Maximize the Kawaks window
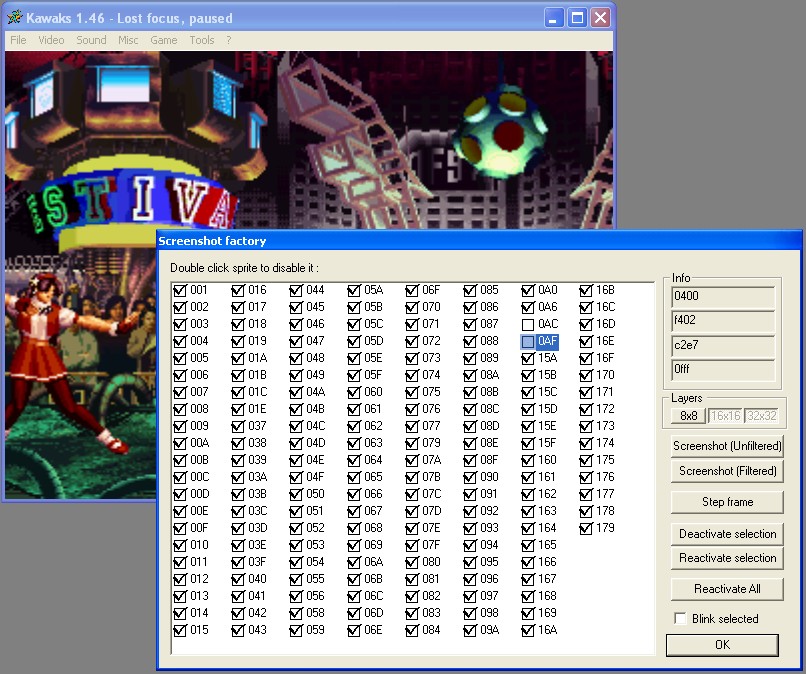The image size is (806, 674). 577,18
